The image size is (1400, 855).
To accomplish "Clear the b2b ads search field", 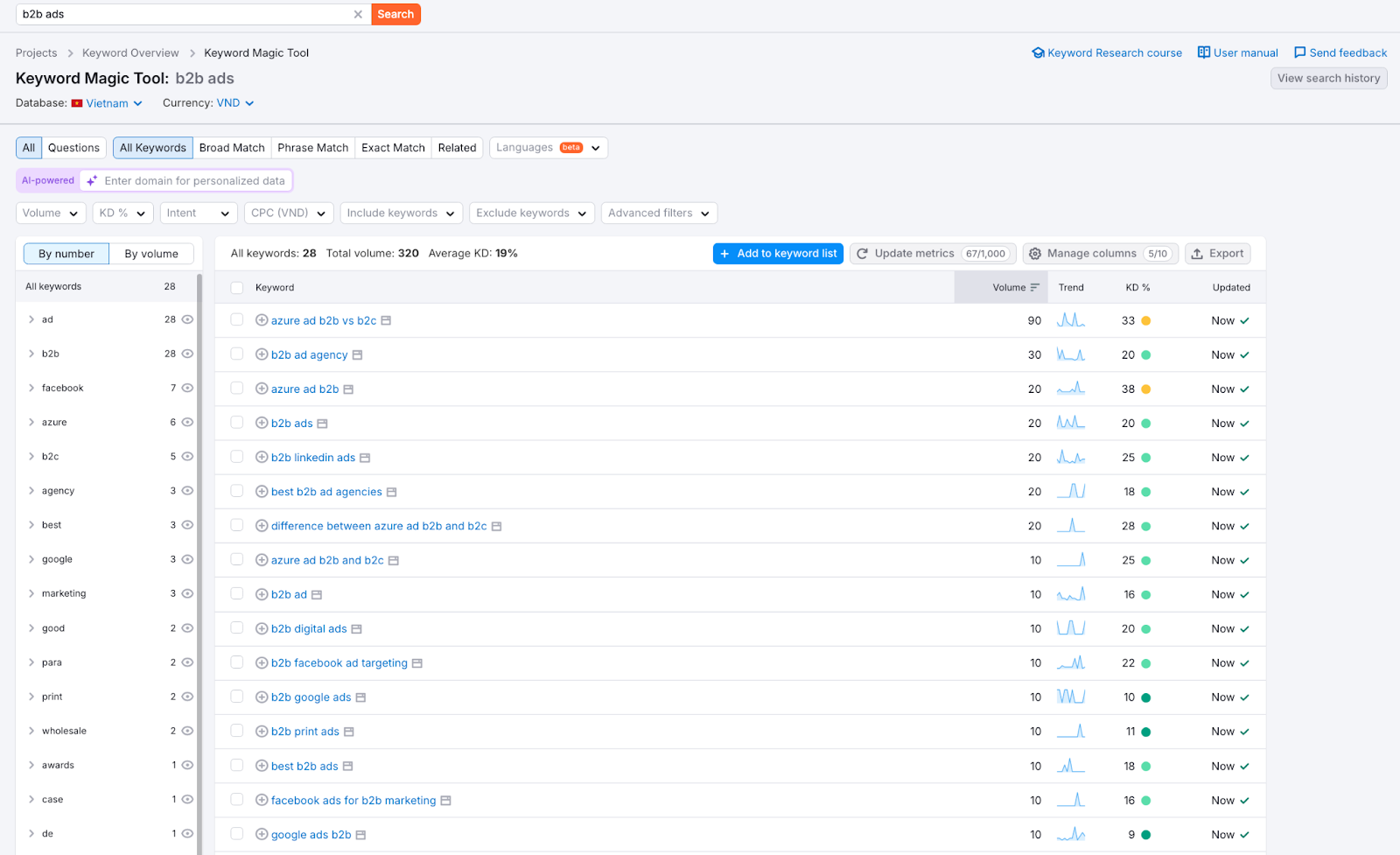I will coord(358,14).
